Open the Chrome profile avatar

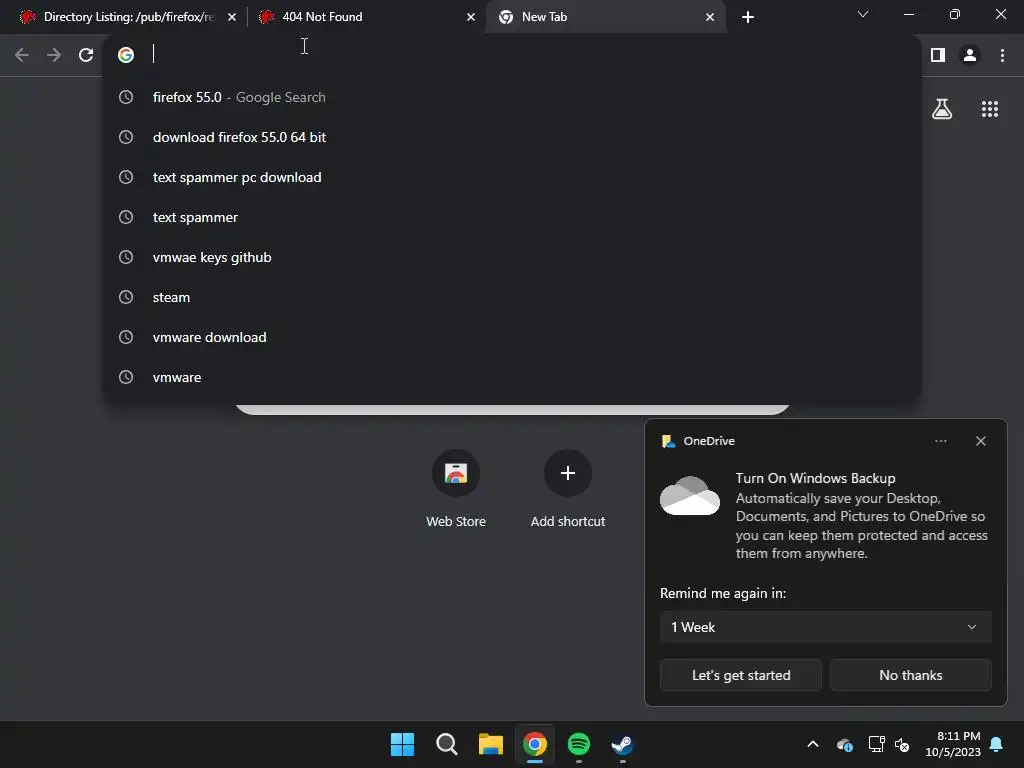click(x=970, y=55)
